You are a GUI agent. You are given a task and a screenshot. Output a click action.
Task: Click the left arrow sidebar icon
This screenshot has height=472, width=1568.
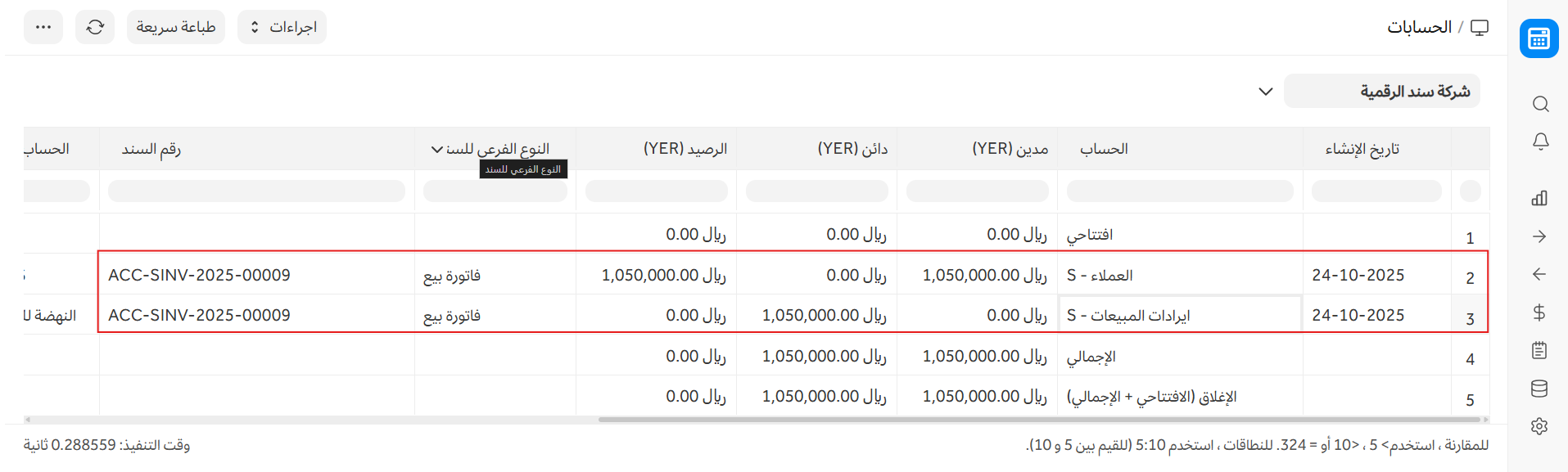[1539, 274]
